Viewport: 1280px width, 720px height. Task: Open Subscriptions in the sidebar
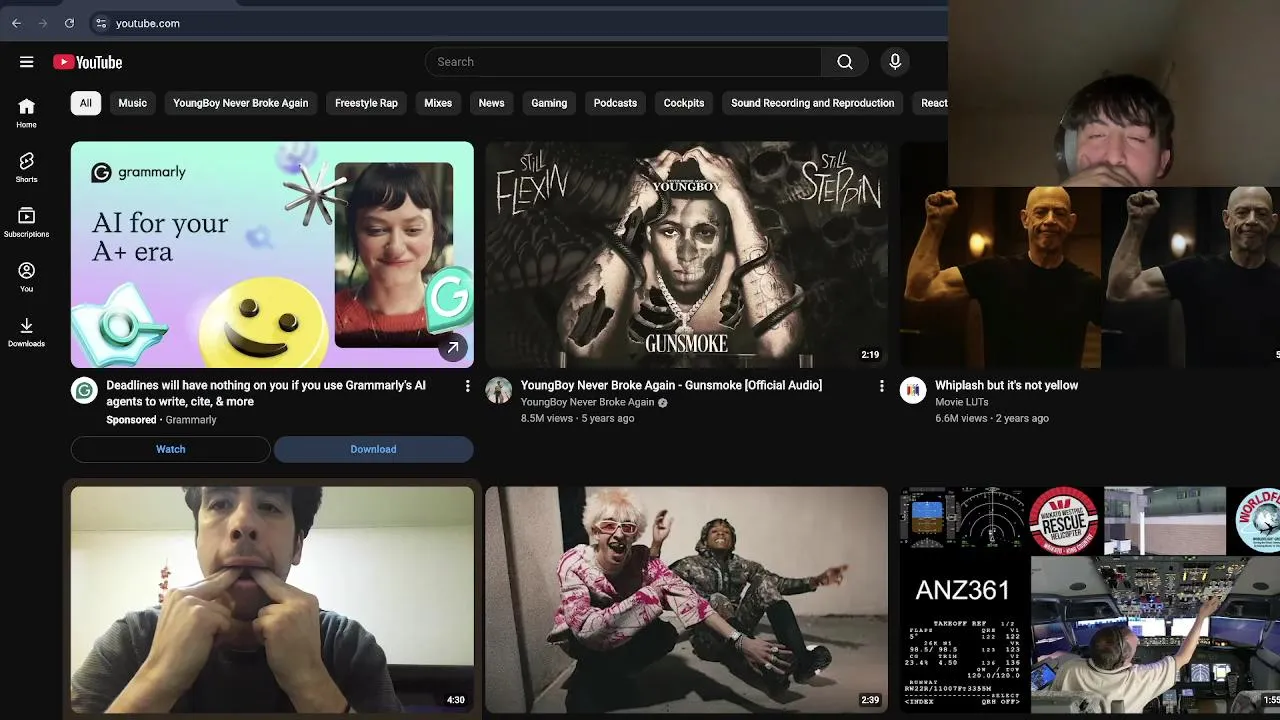26,222
